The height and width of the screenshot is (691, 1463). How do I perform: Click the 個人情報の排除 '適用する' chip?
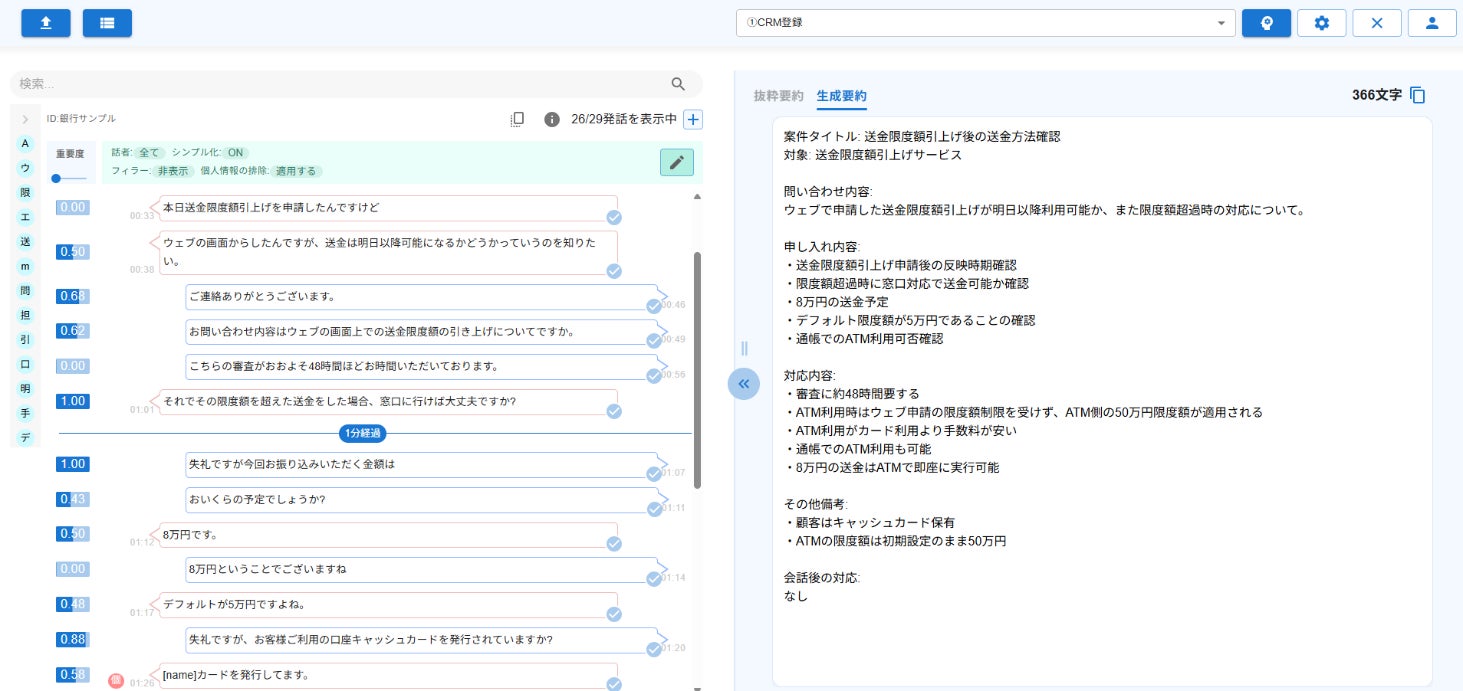click(x=297, y=171)
